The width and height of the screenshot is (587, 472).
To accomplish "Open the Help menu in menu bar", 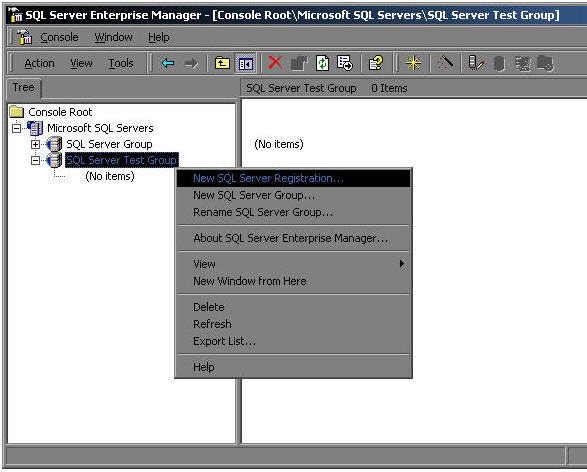I will point(159,37).
